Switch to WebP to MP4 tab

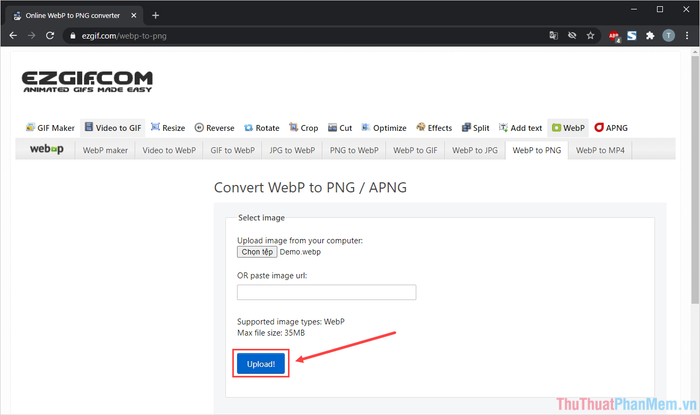point(600,150)
